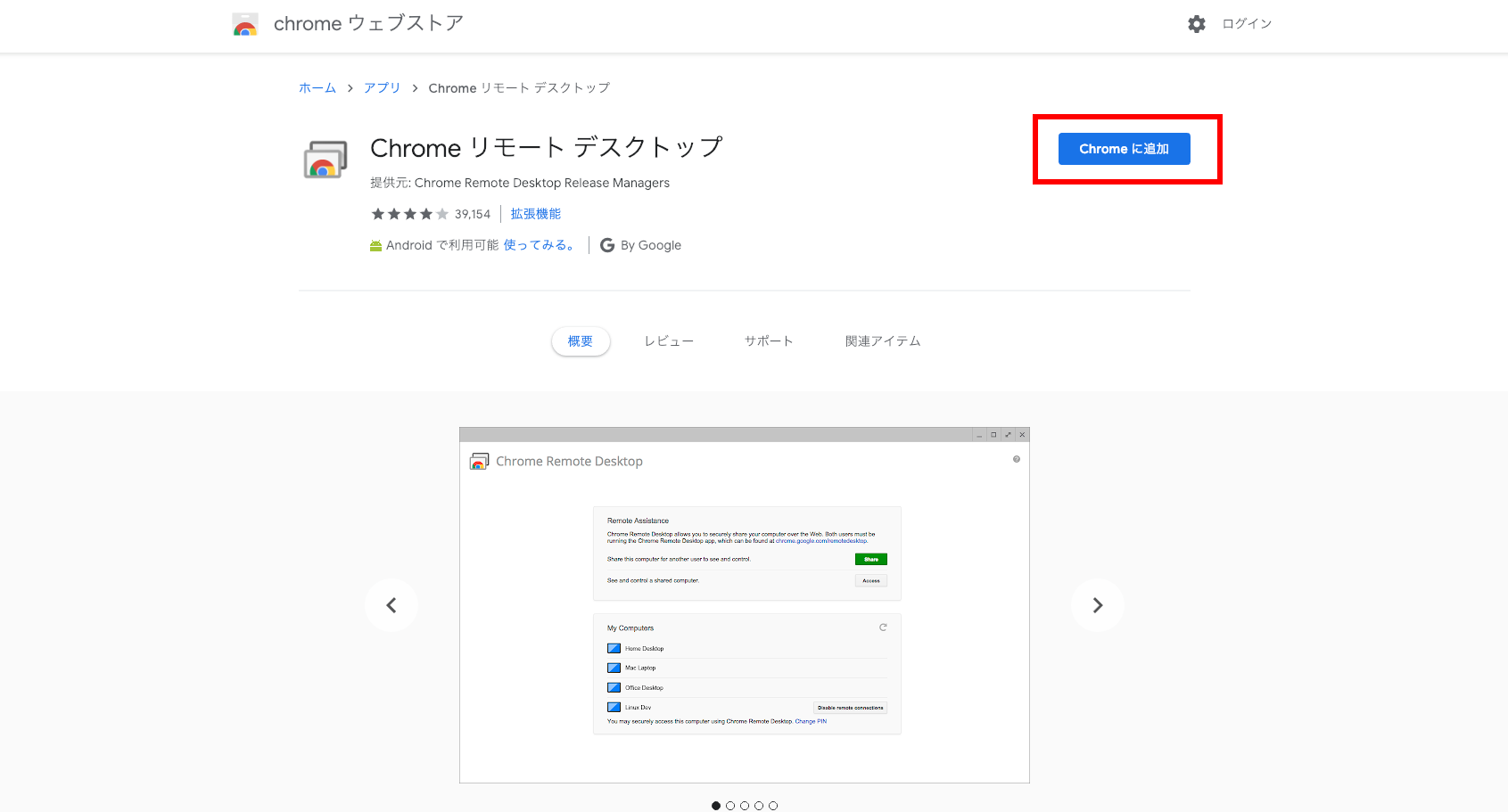Viewport: 1508px width, 812px height.
Task: Click Disable remote connections button in screenshot
Action: tap(851, 708)
